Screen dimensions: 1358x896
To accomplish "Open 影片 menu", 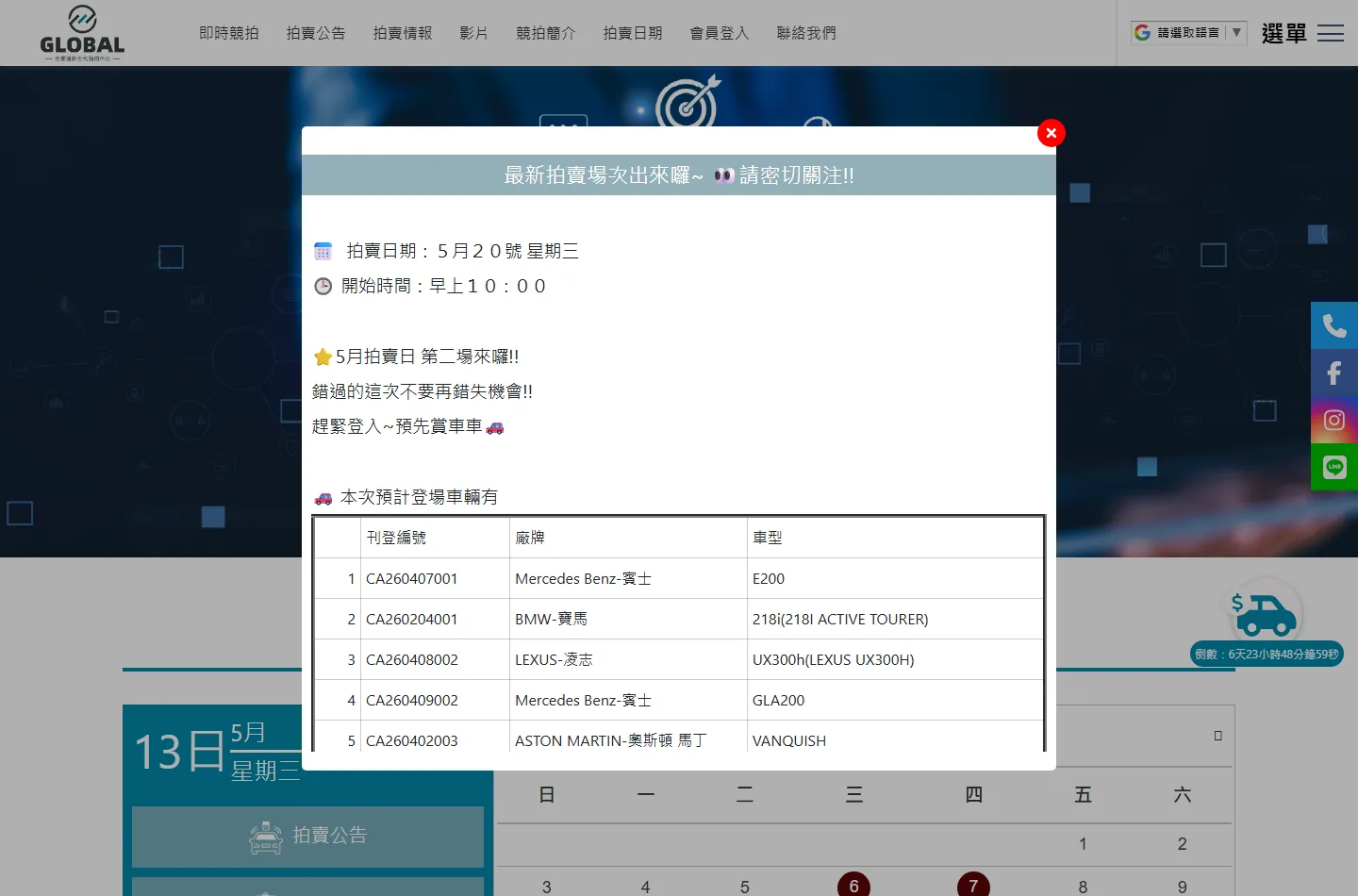I will (474, 33).
